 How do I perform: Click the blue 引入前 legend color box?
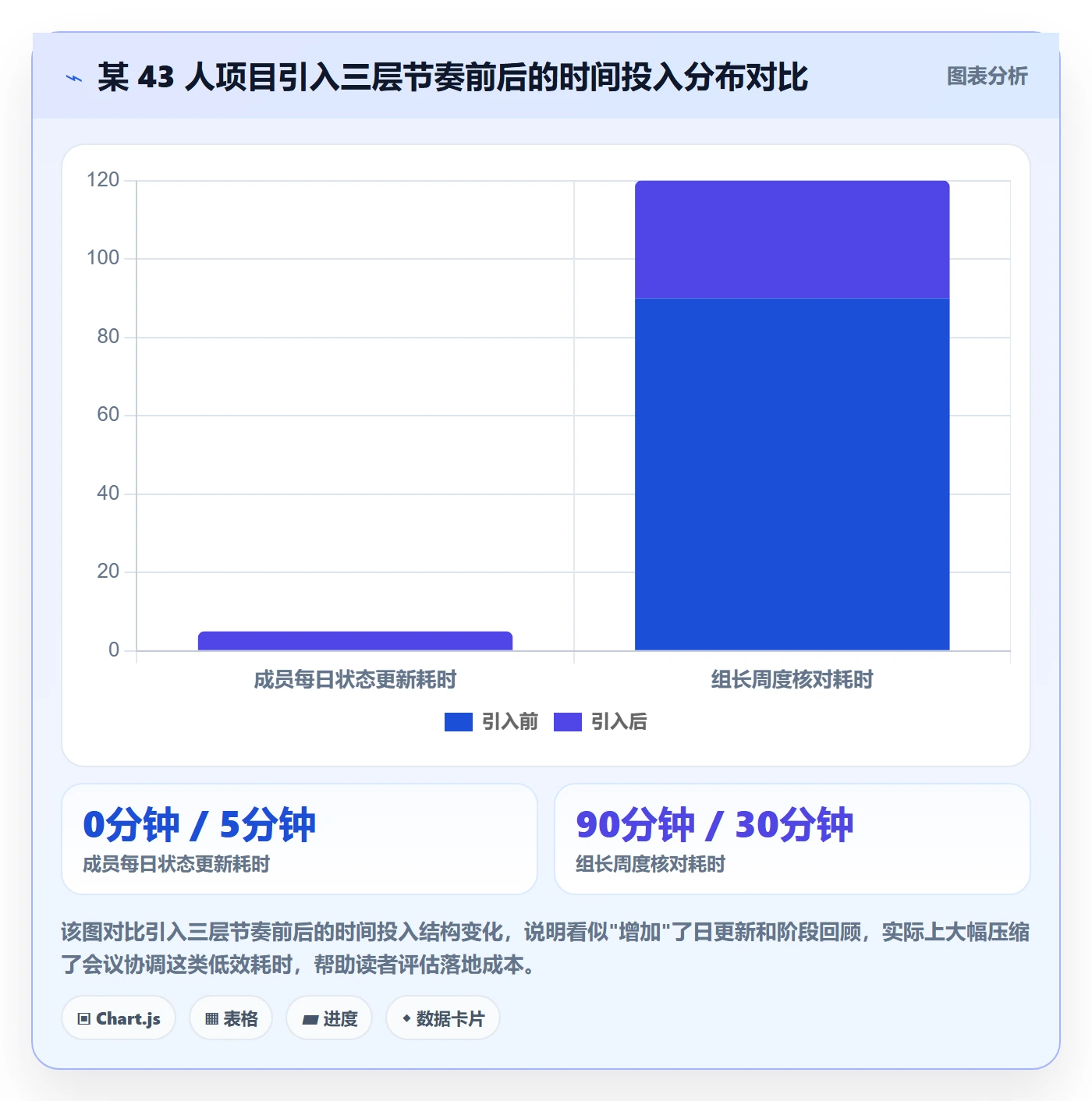point(459,722)
